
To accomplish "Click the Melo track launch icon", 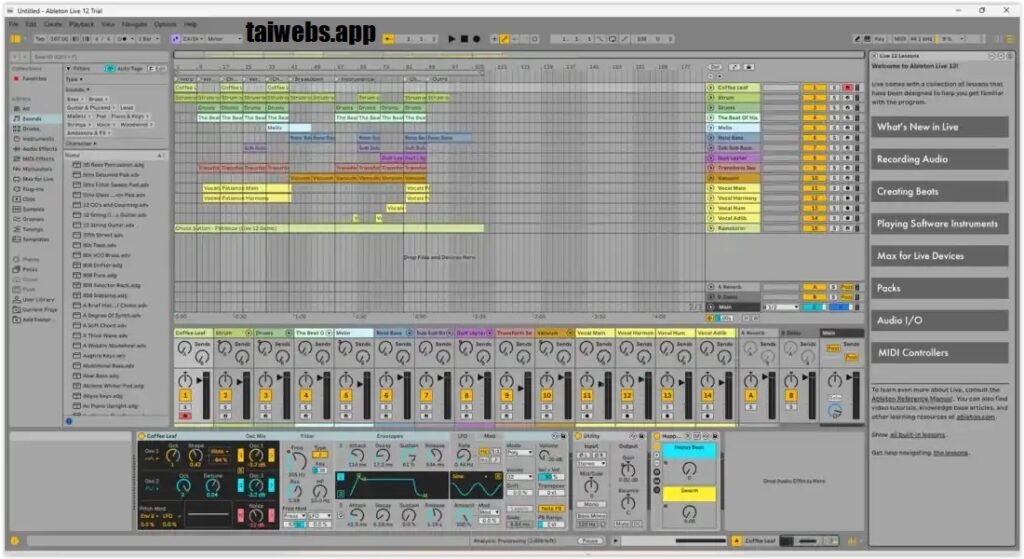I will click(x=711, y=128).
